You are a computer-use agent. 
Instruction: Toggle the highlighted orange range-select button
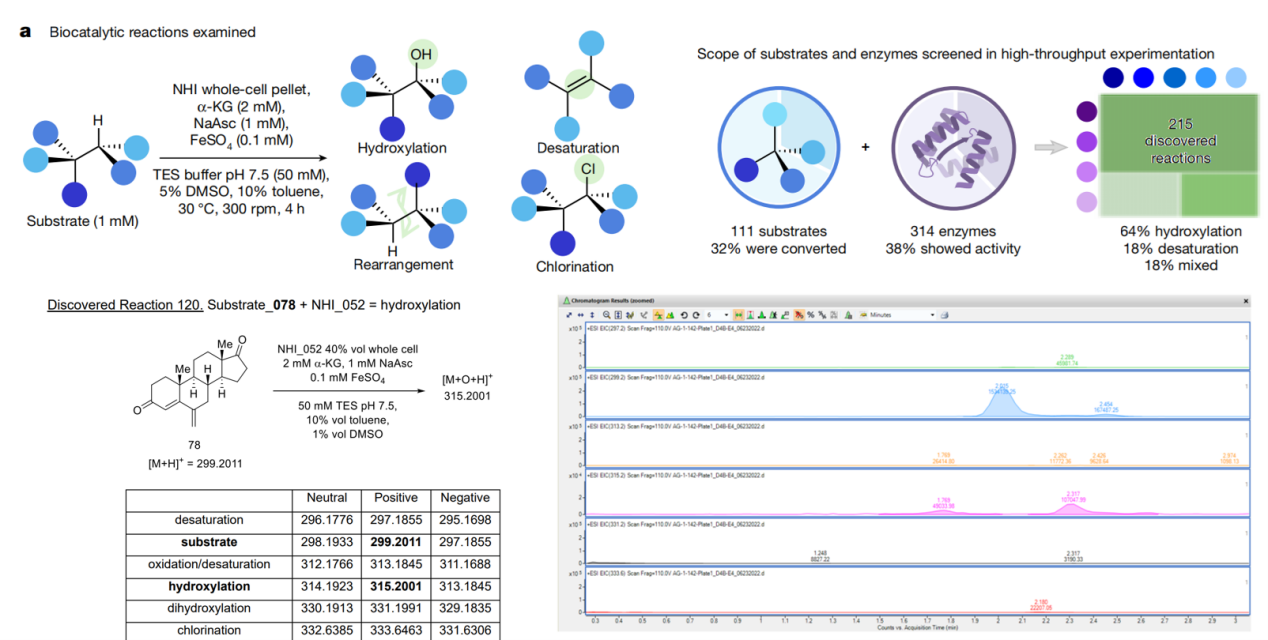(x=739, y=315)
